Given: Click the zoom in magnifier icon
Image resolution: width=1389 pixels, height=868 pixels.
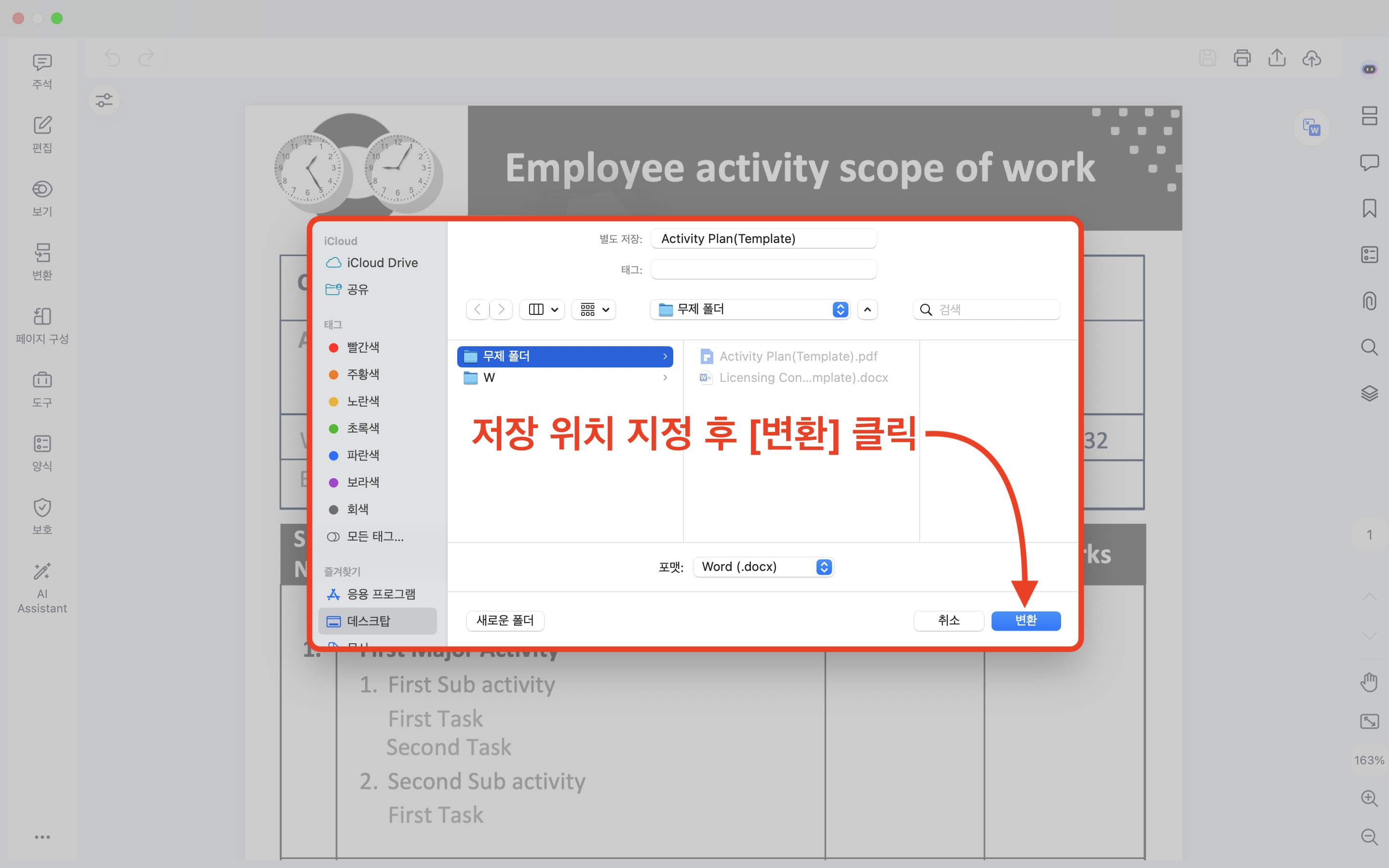Looking at the screenshot, I should [1369, 798].
